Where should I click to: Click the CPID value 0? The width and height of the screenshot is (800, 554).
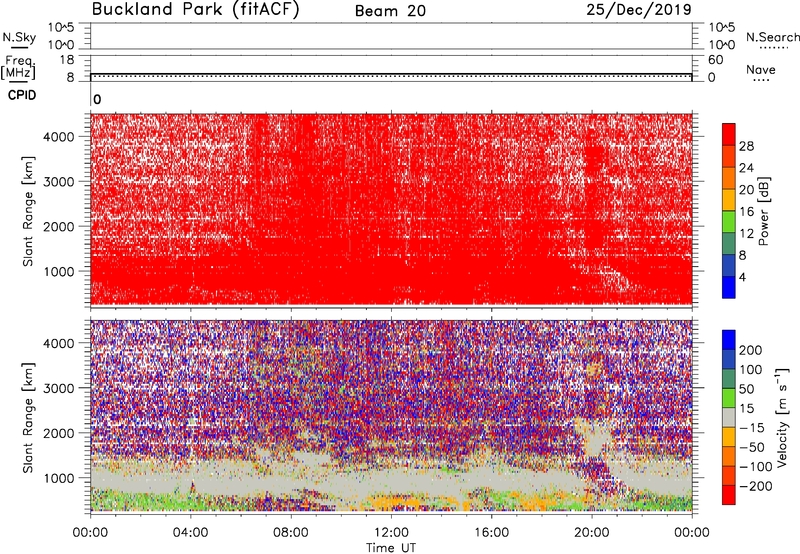(x=97, y=100)
